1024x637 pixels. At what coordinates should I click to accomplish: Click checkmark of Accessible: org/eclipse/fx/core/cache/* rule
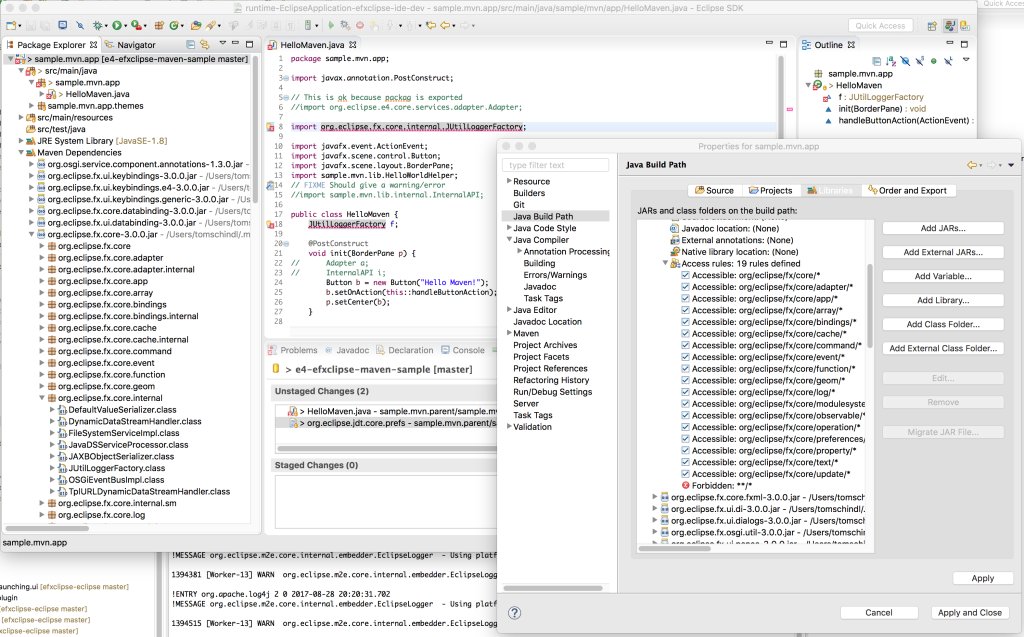pos(685,333)
